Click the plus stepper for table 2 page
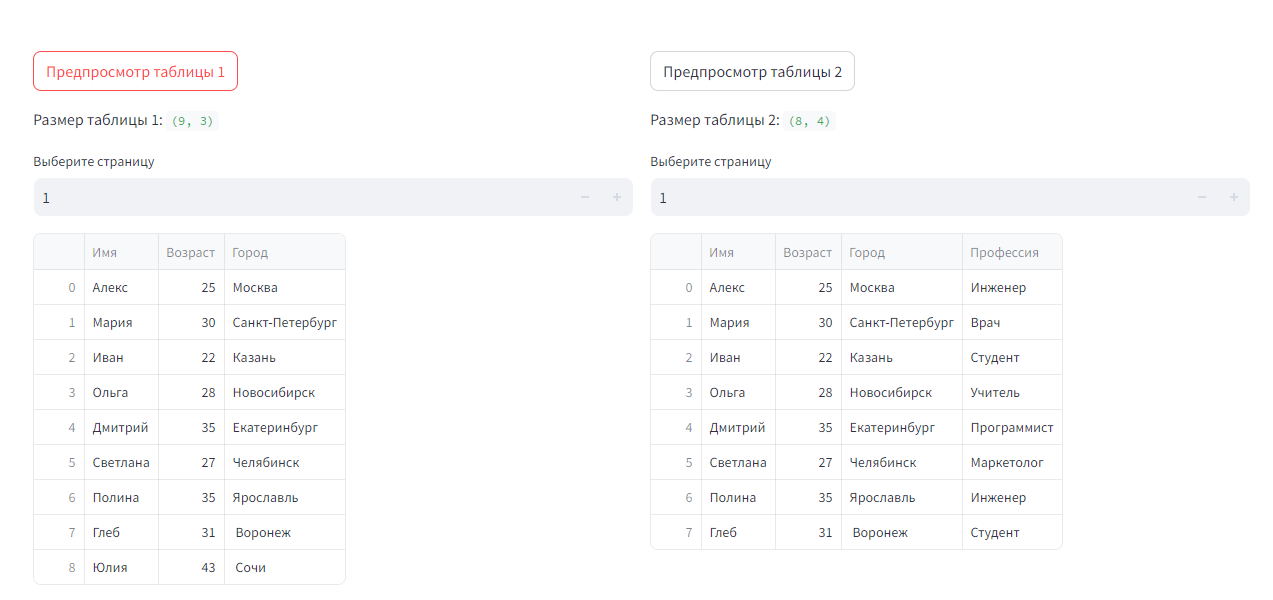The image size is (1273, 600). [x=1234, y=197]
